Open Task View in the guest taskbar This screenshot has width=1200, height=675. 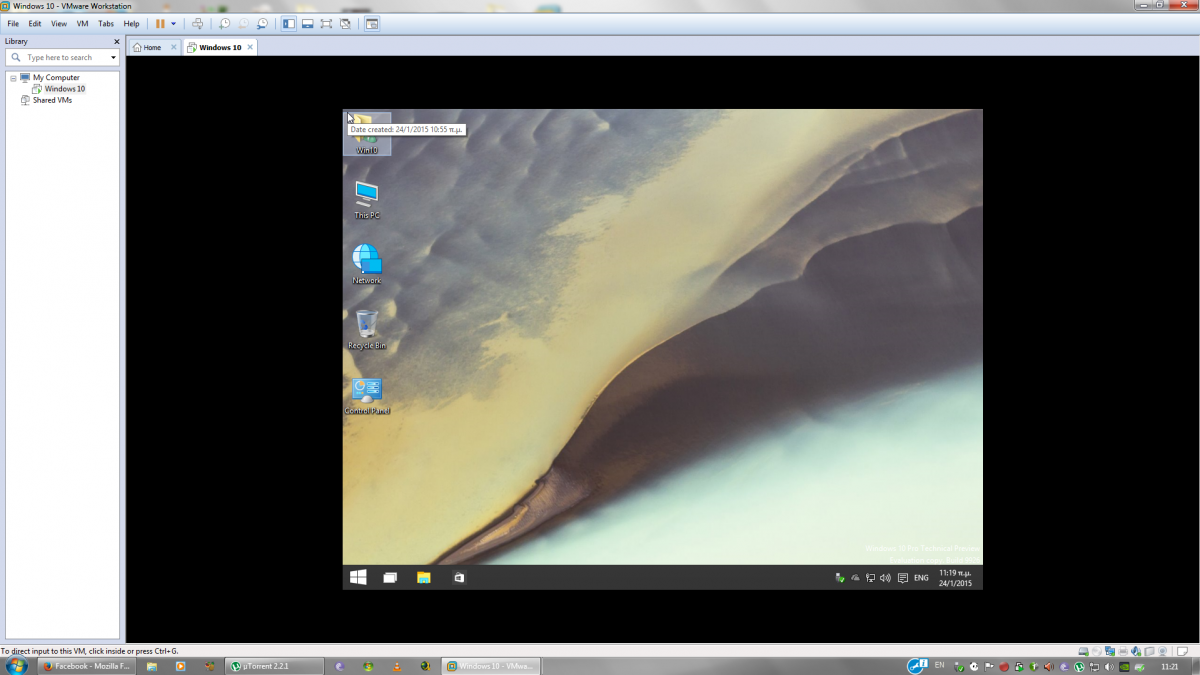[x=391, y=577]
